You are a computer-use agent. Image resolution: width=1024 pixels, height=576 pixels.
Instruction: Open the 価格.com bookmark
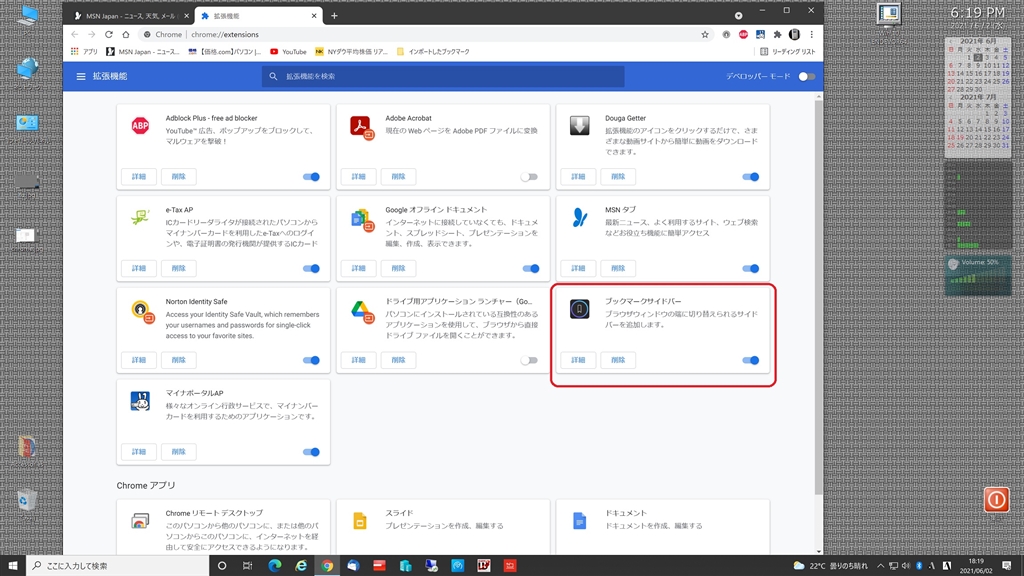click(224, 52)
